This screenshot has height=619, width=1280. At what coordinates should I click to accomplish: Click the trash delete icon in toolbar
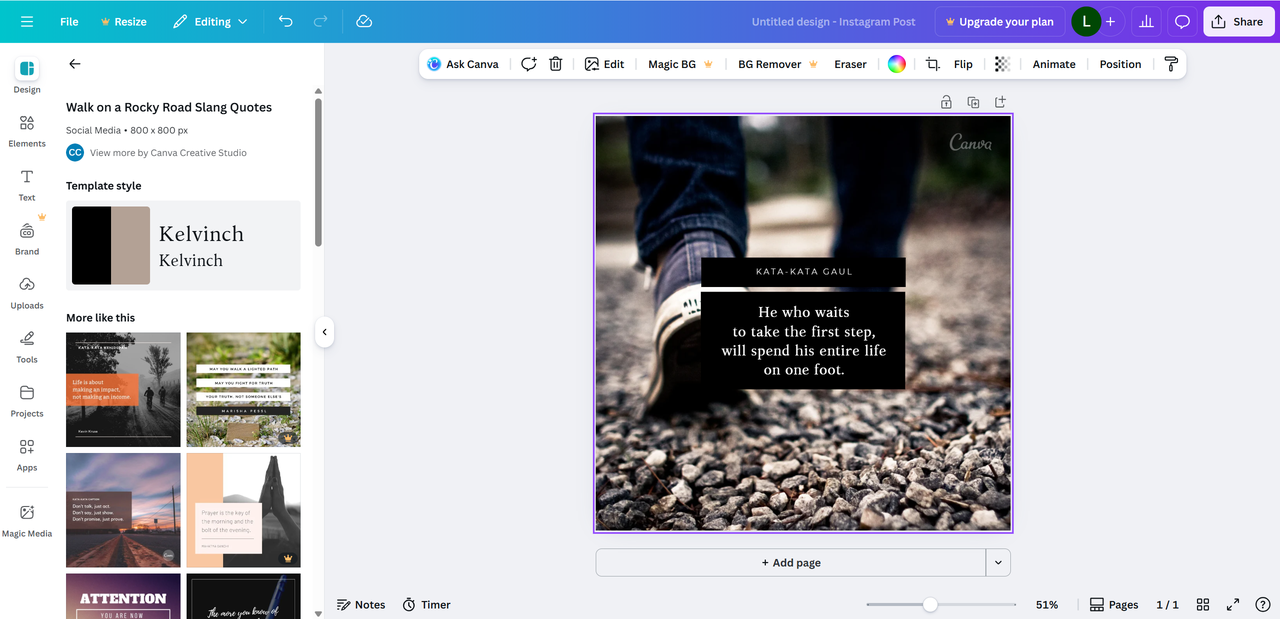click(x=556, y=64)
